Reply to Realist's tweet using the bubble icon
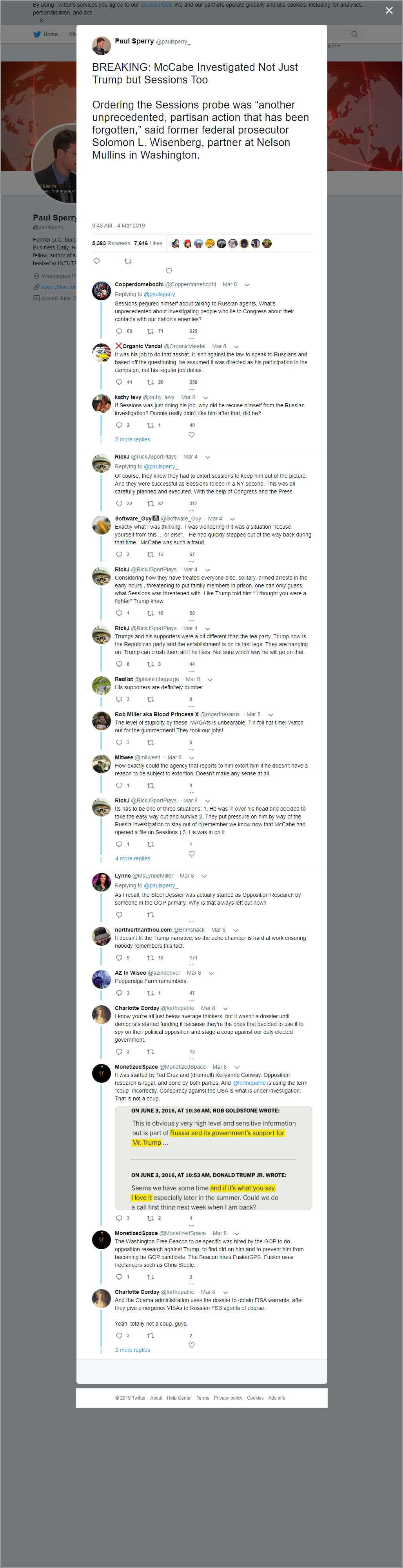Viewport: 403px width, 1568px height. 119,699
